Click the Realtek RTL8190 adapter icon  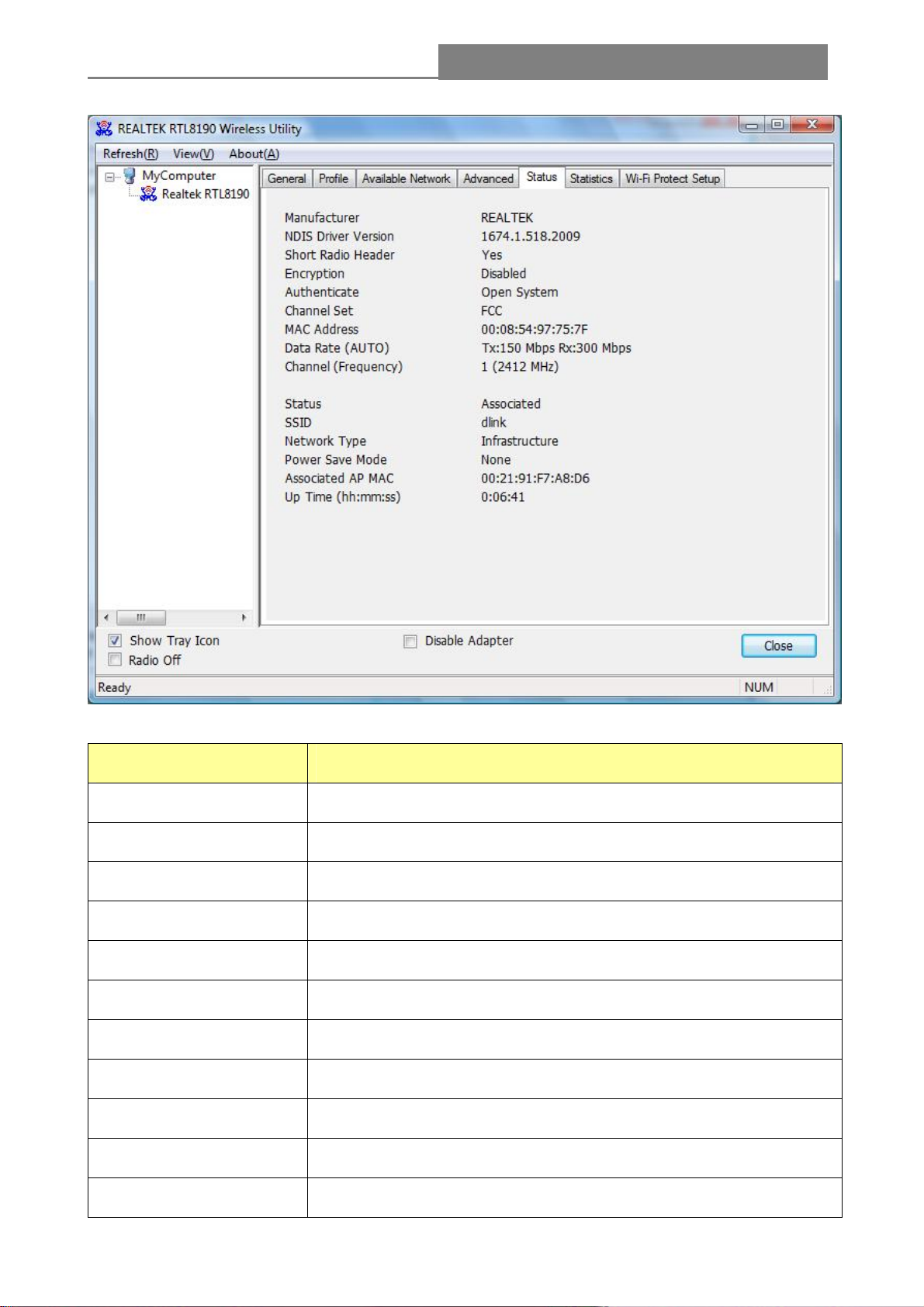click(x=148, y=194)
